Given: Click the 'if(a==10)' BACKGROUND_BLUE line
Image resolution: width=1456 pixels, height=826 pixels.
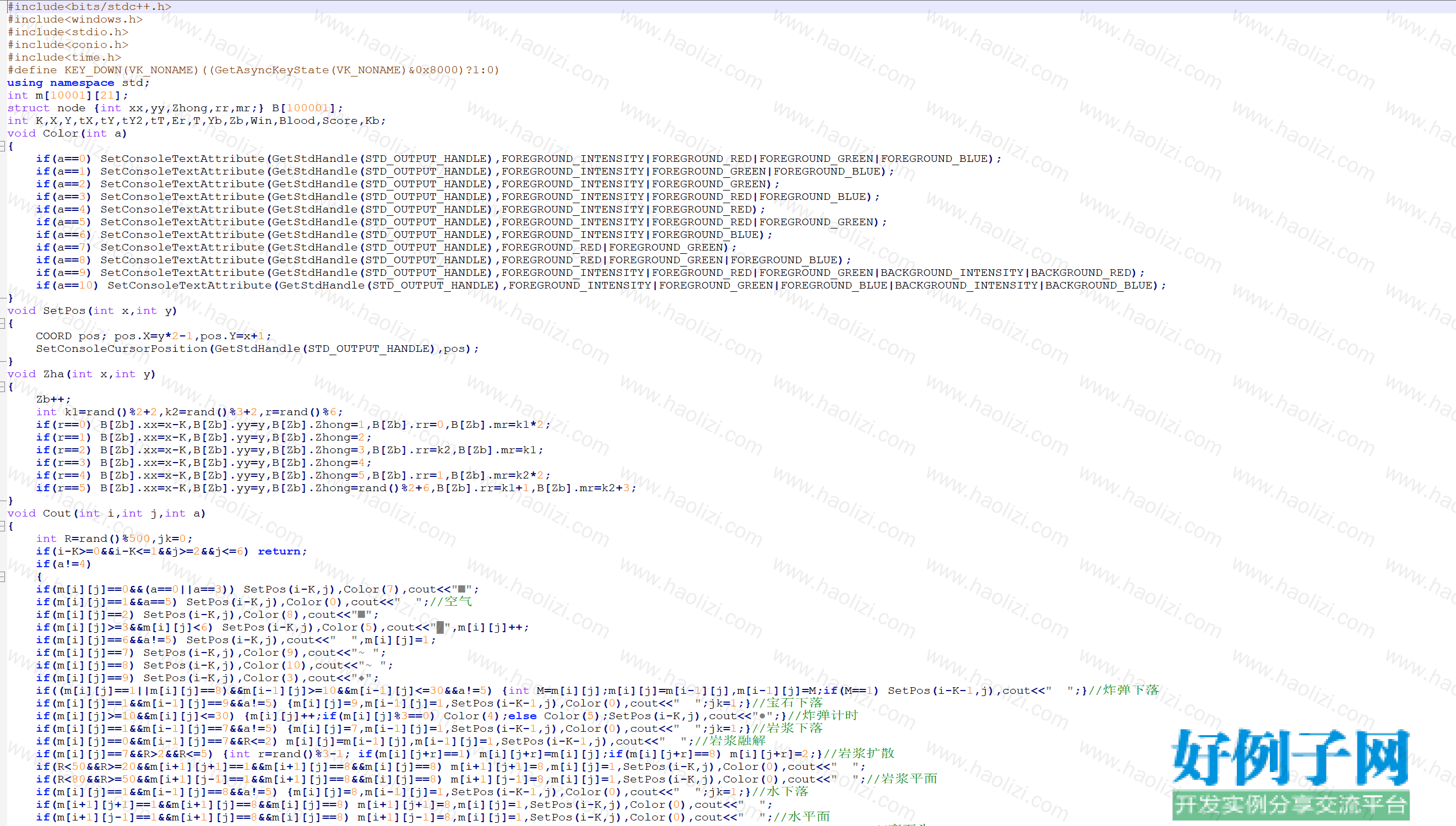Looking at the screenshot, I should click(601, 285).
